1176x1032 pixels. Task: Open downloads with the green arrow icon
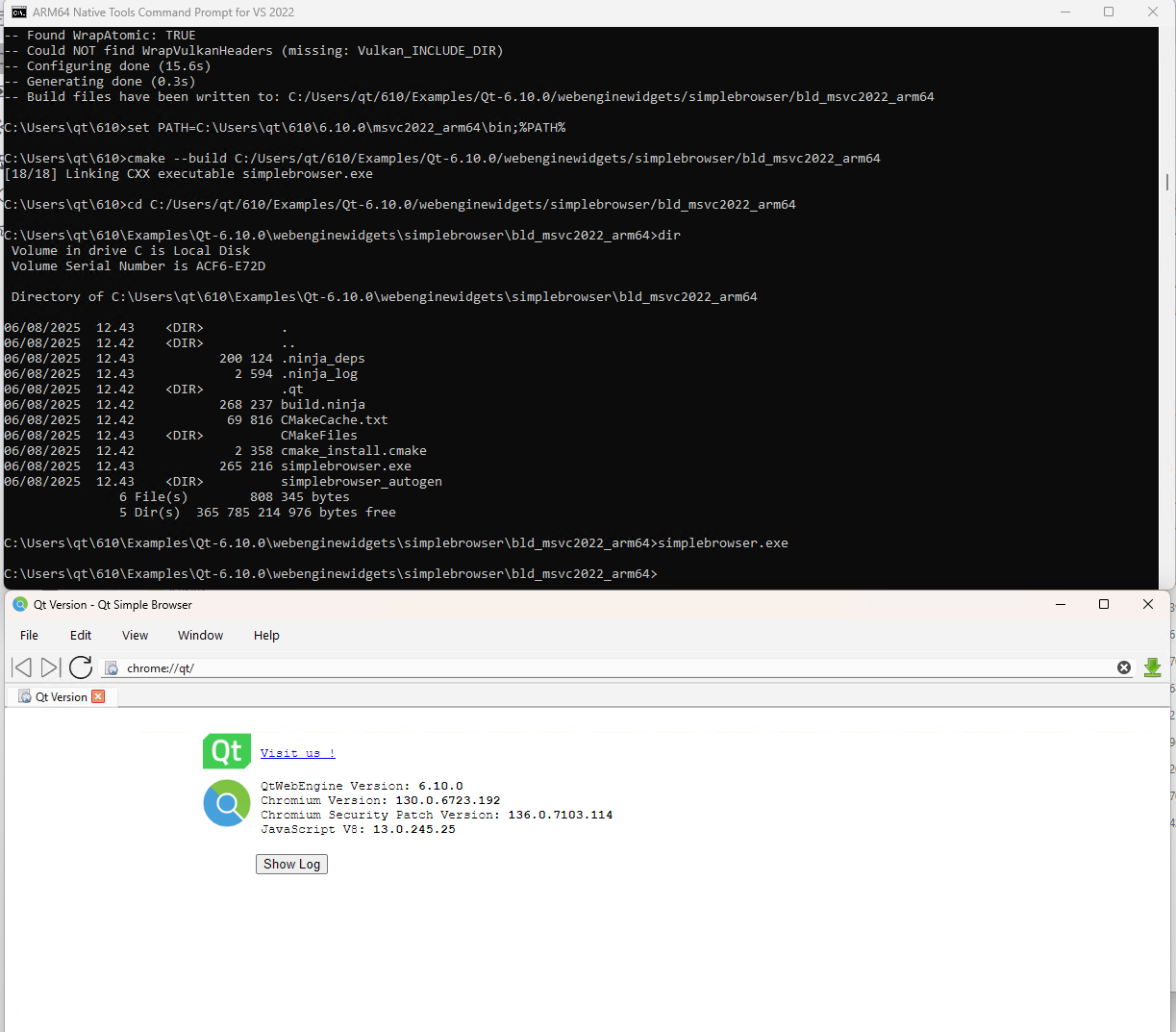click(x=1152, y=667)
